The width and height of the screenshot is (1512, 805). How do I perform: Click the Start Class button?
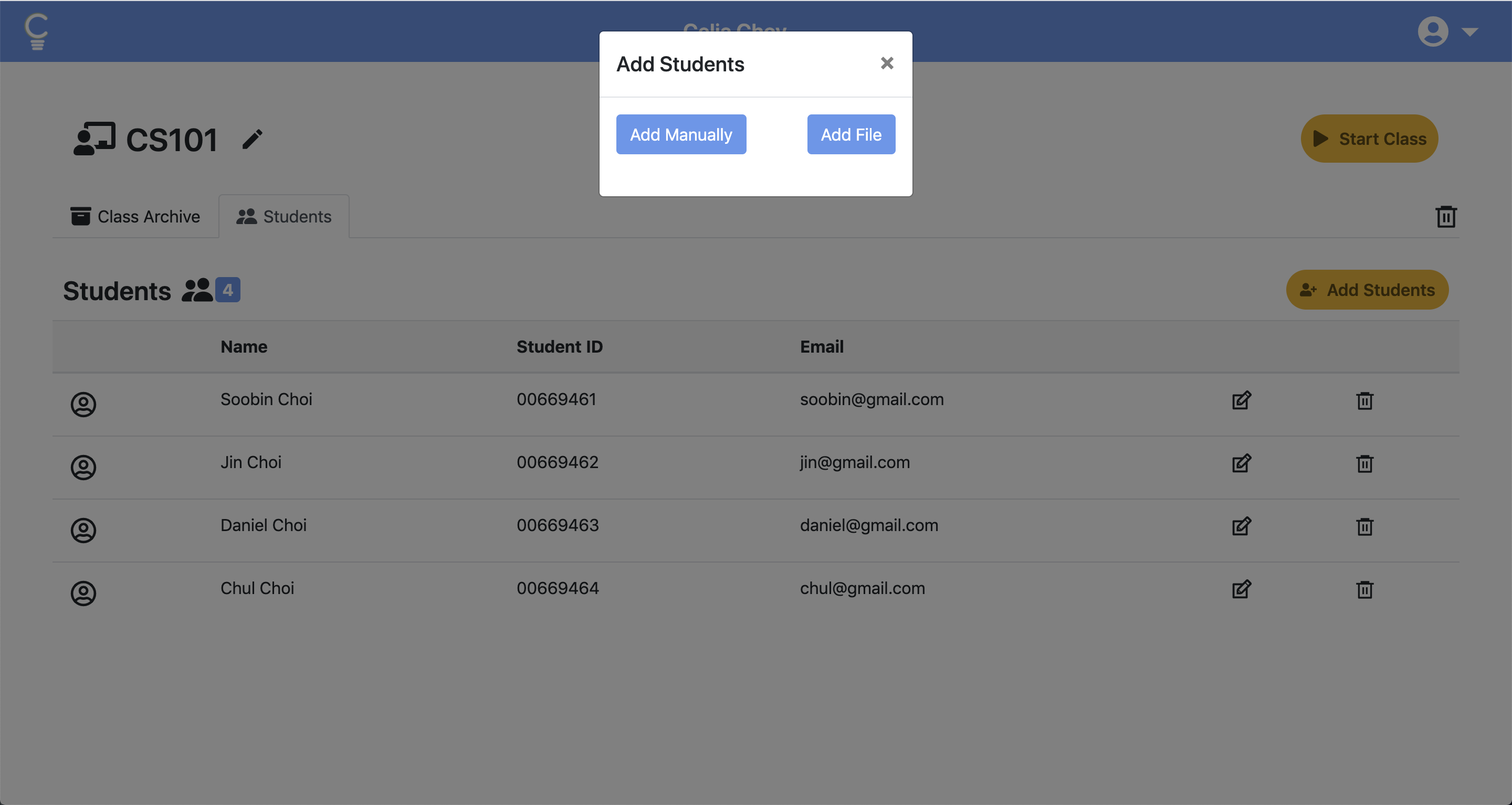(x=1369, y=139)
